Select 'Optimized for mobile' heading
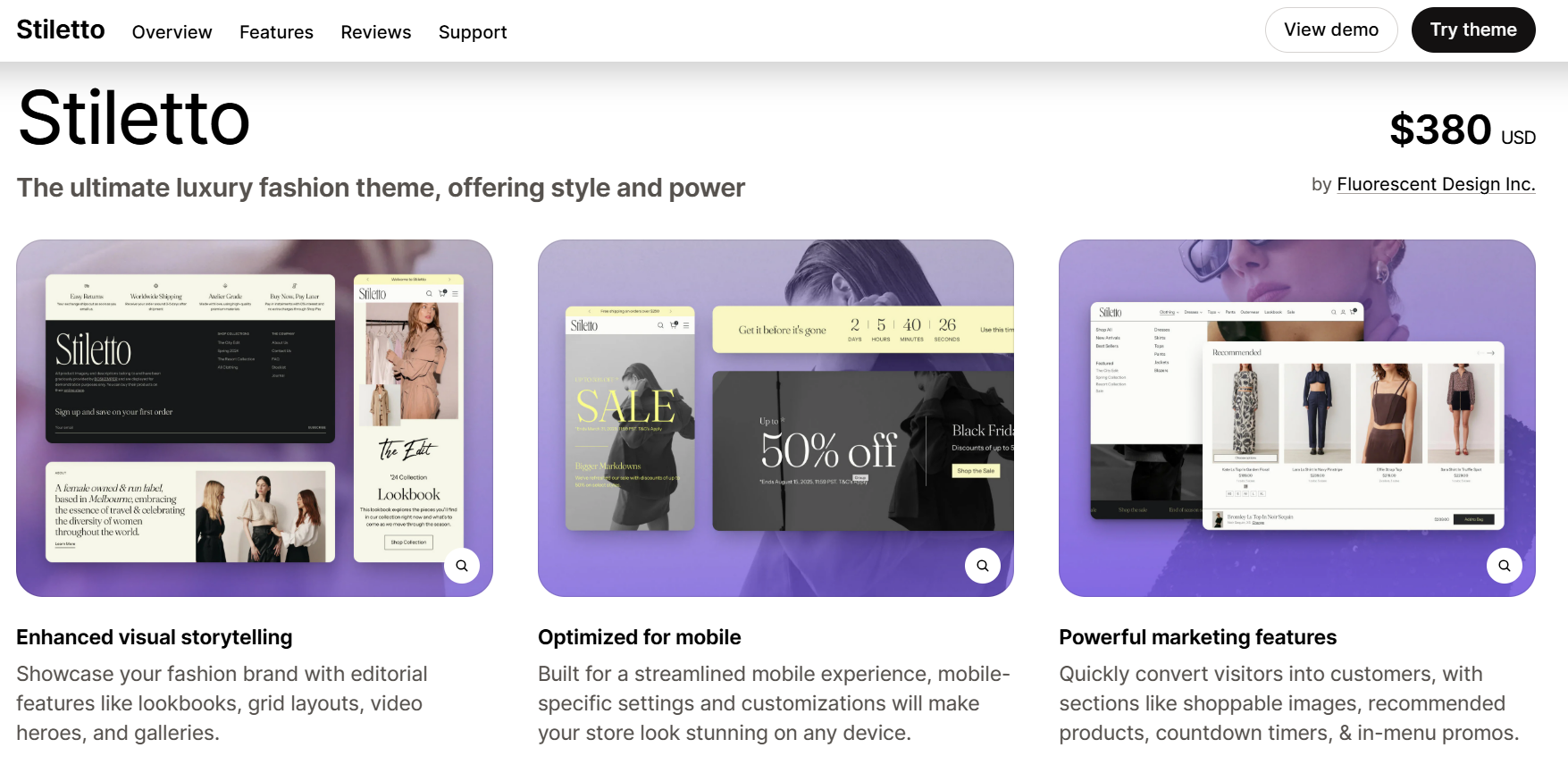 pos(640,637)
